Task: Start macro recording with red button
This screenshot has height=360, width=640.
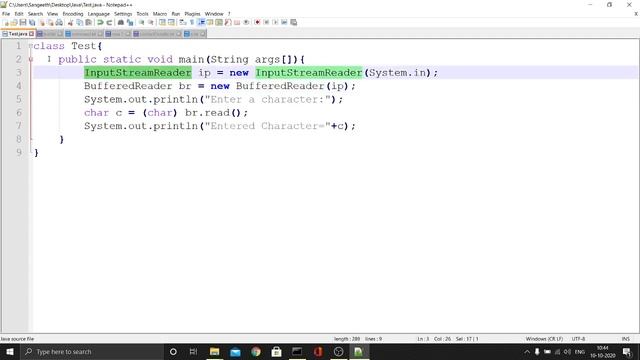Action: (x=257, y=22)
